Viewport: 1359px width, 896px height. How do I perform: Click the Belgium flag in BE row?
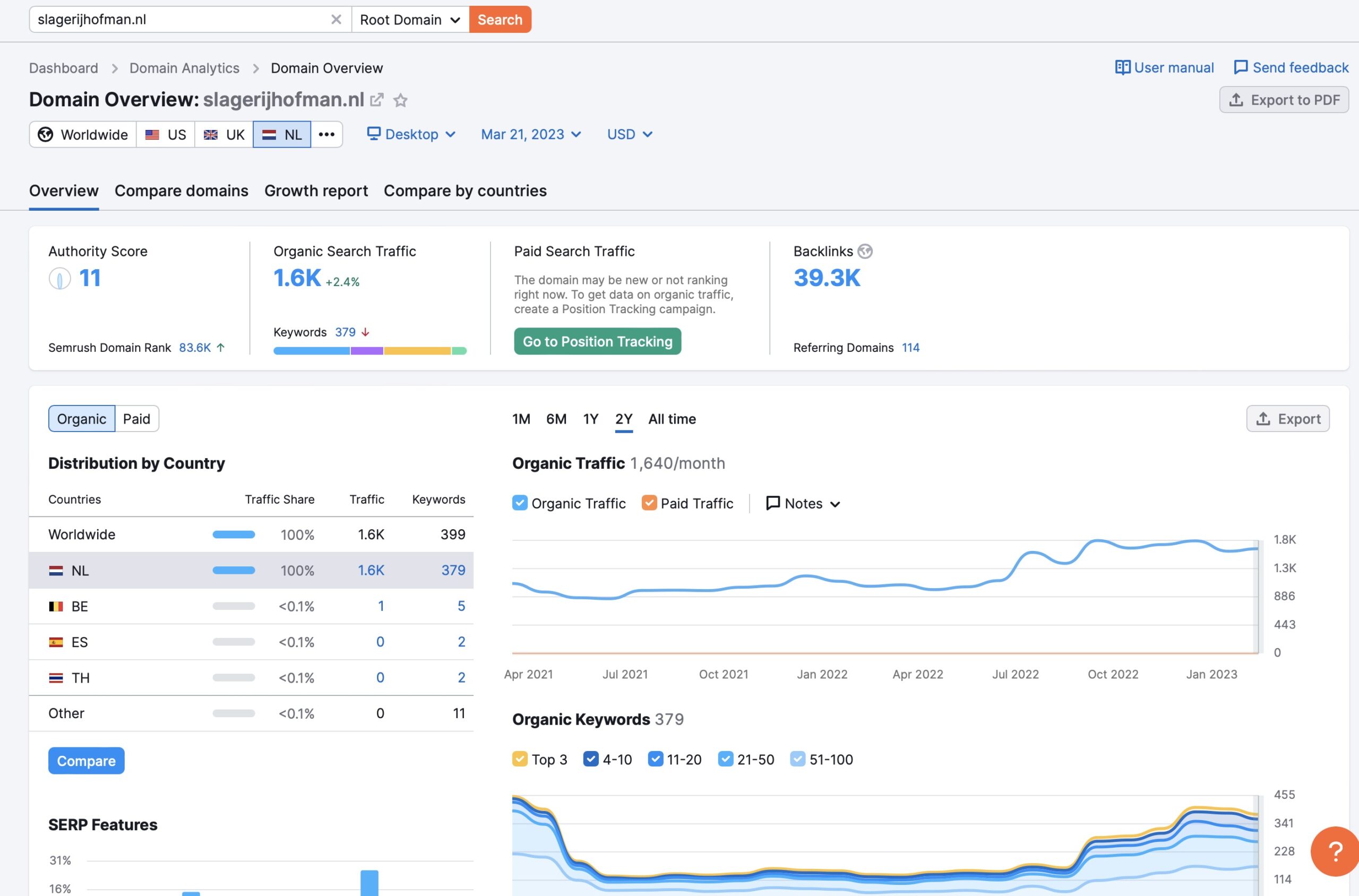pyautogui.click(x=56, y=606)
